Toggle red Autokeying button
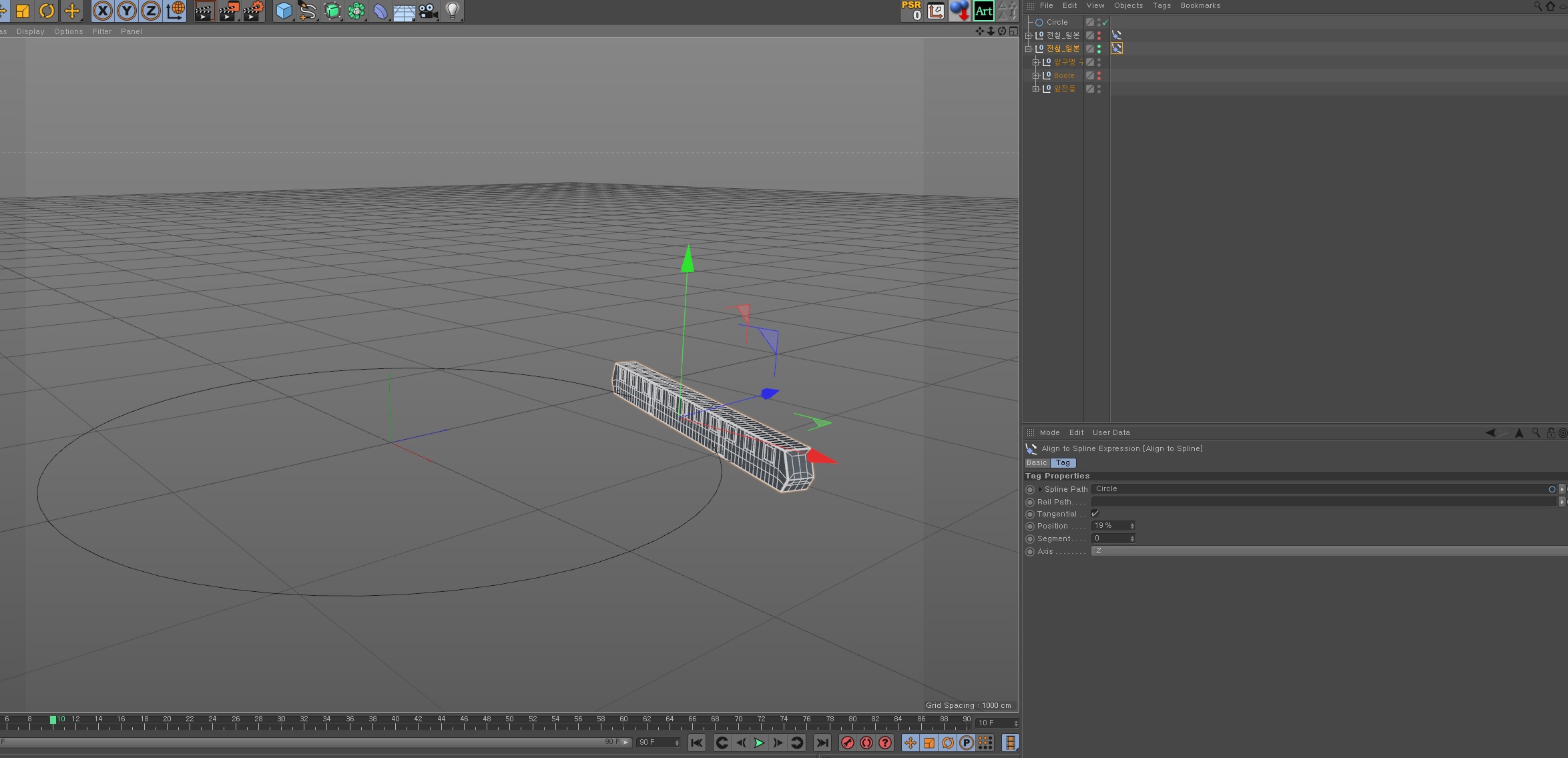The height and width of the screenshot is (758, 1568). pyautogui.click(x=866, y=743)
